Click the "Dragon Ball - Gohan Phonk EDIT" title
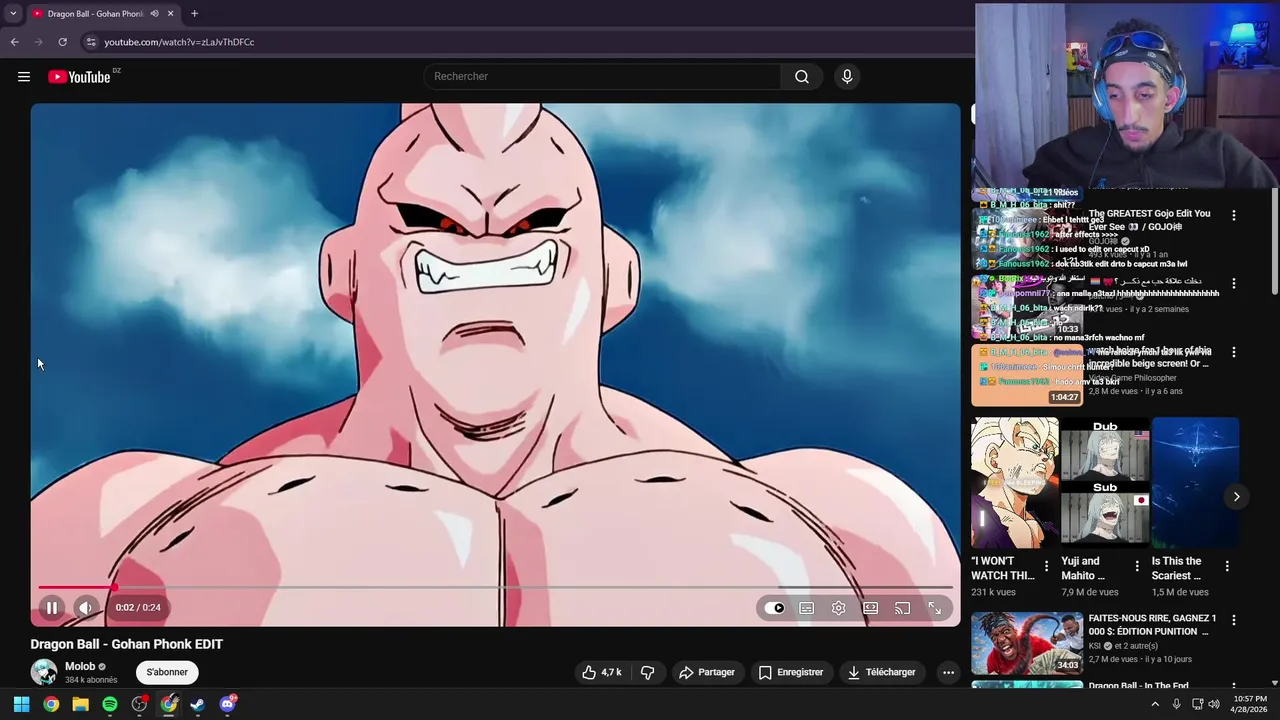 (x=126, y=644)
